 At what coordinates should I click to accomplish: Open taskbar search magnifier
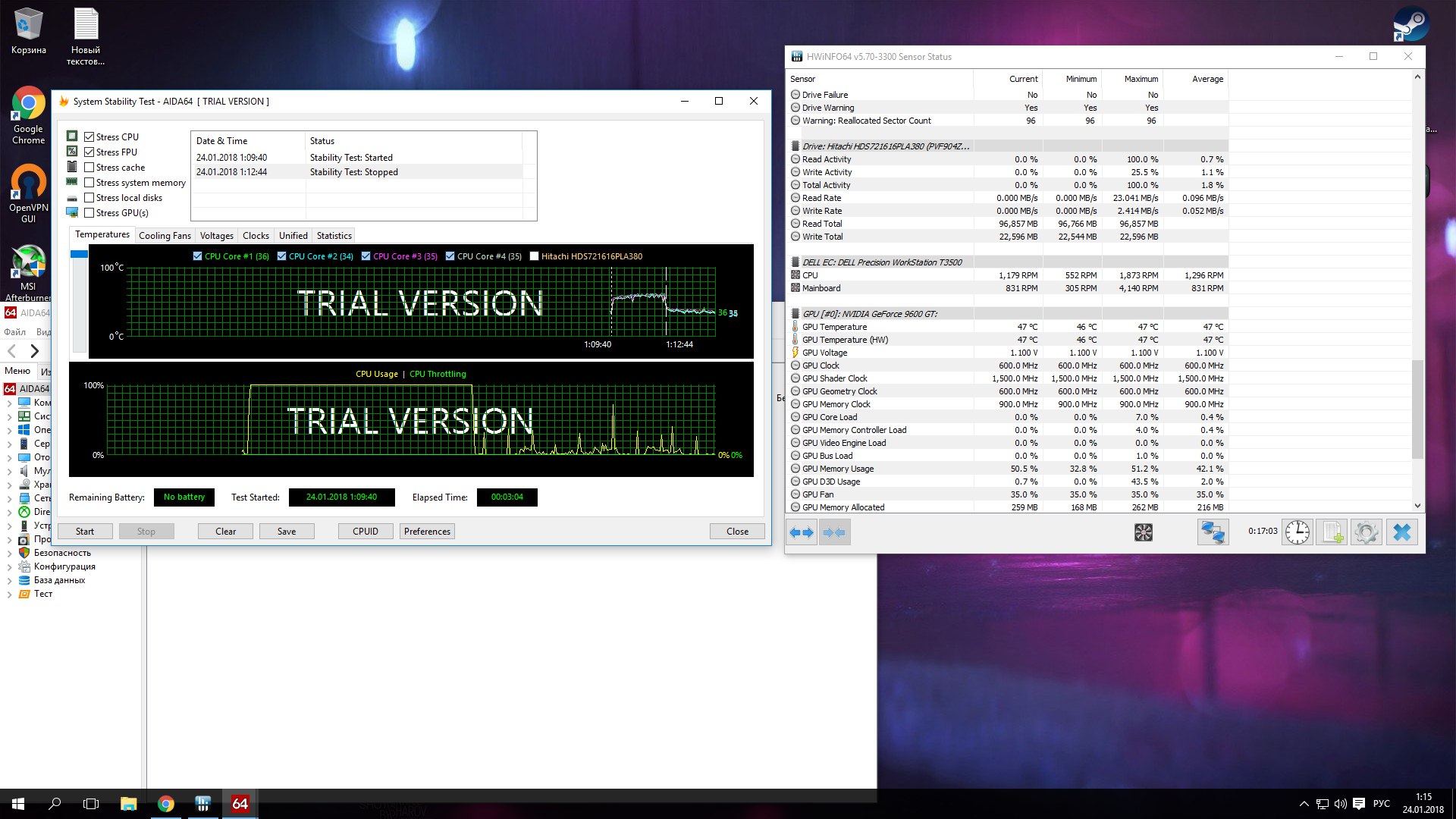[x=55, y=804]
